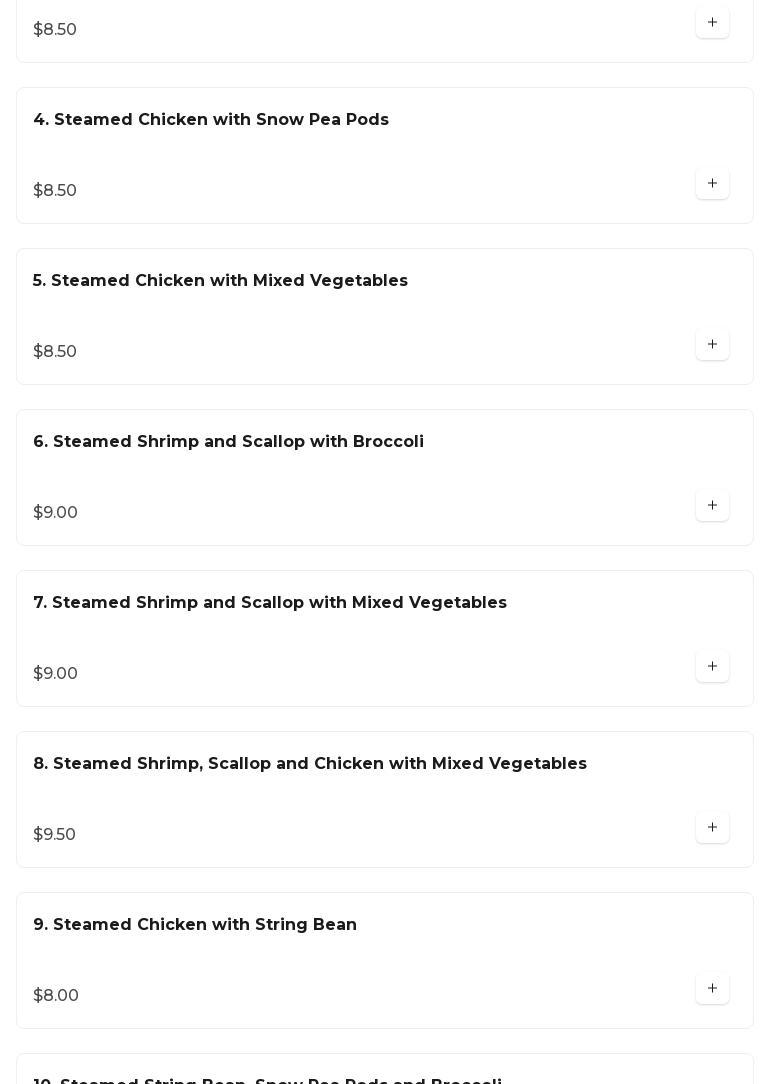Add Steamed Chicken with String Bean

(712, 989)
